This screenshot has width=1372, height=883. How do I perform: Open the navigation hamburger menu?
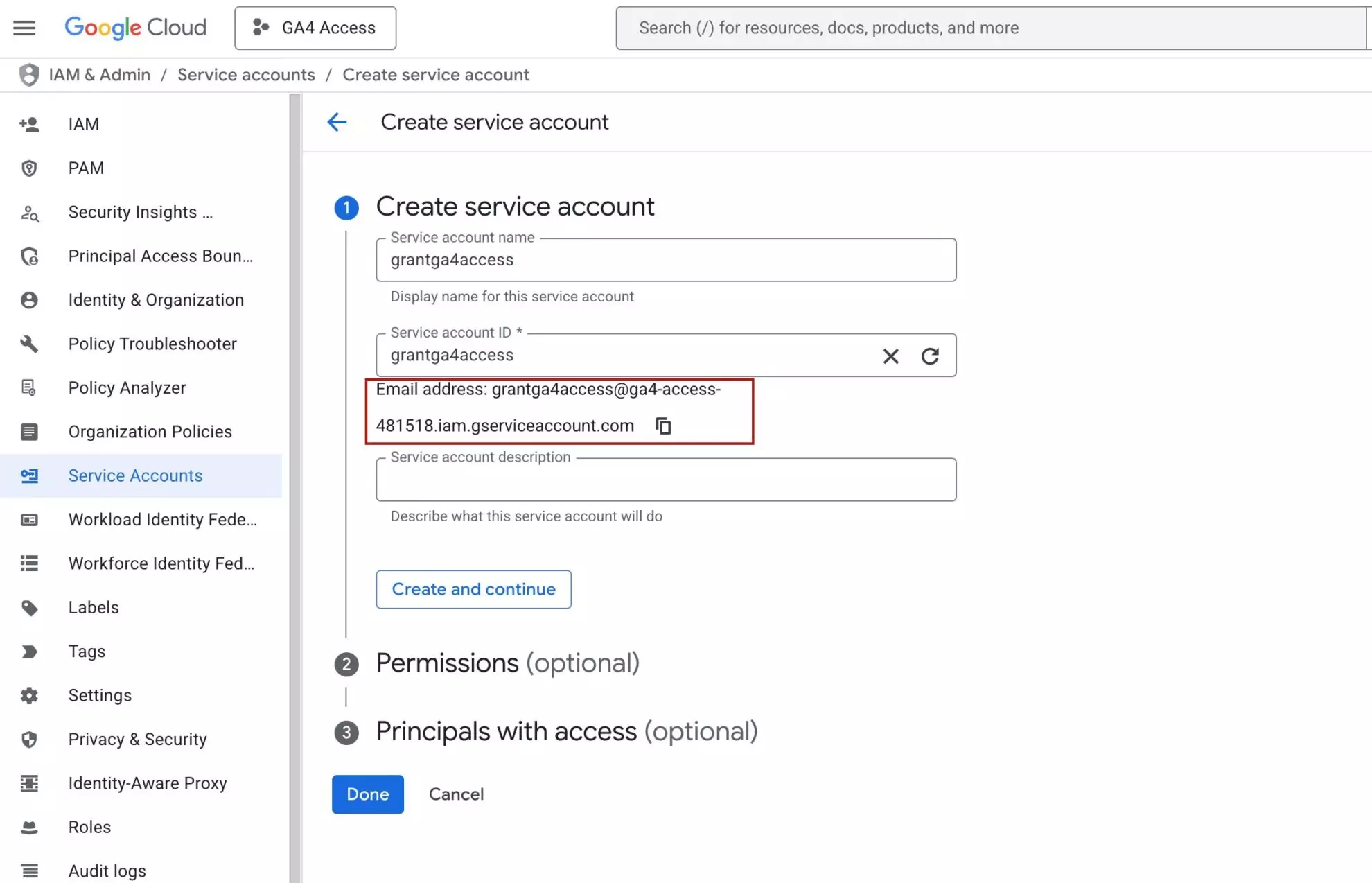coord(24,28)
